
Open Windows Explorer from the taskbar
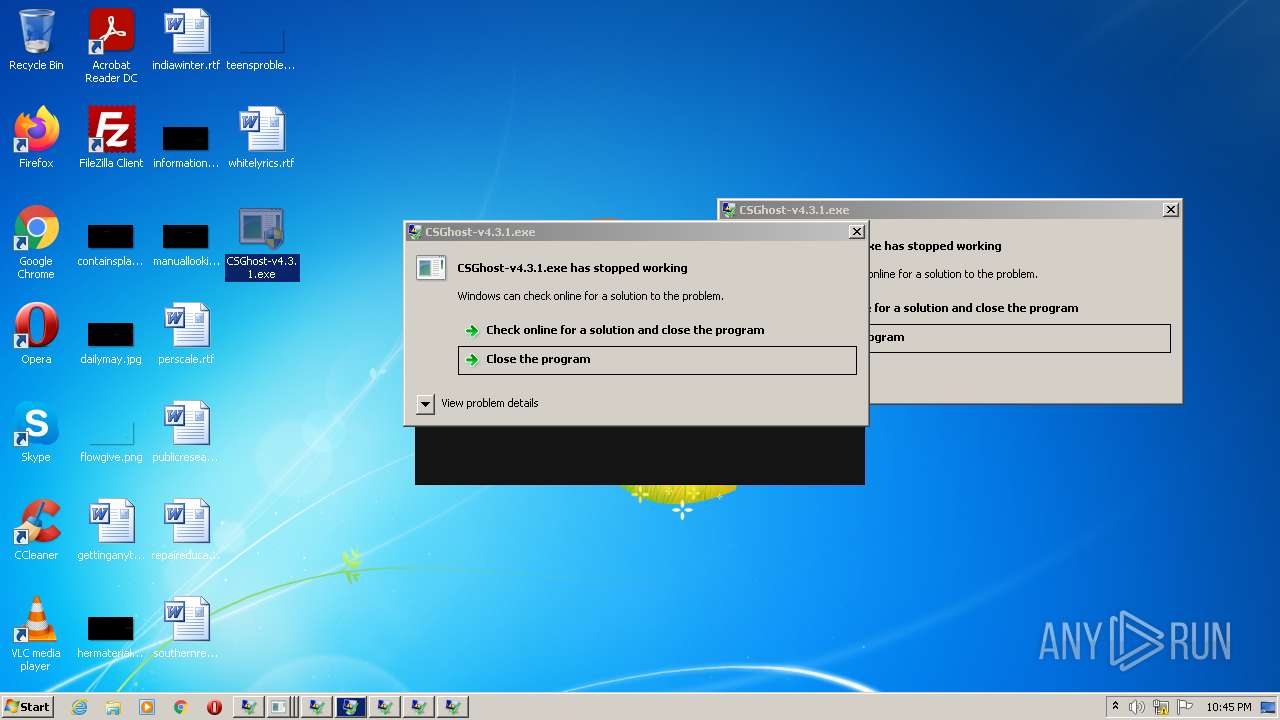click(x=113, y=707)
